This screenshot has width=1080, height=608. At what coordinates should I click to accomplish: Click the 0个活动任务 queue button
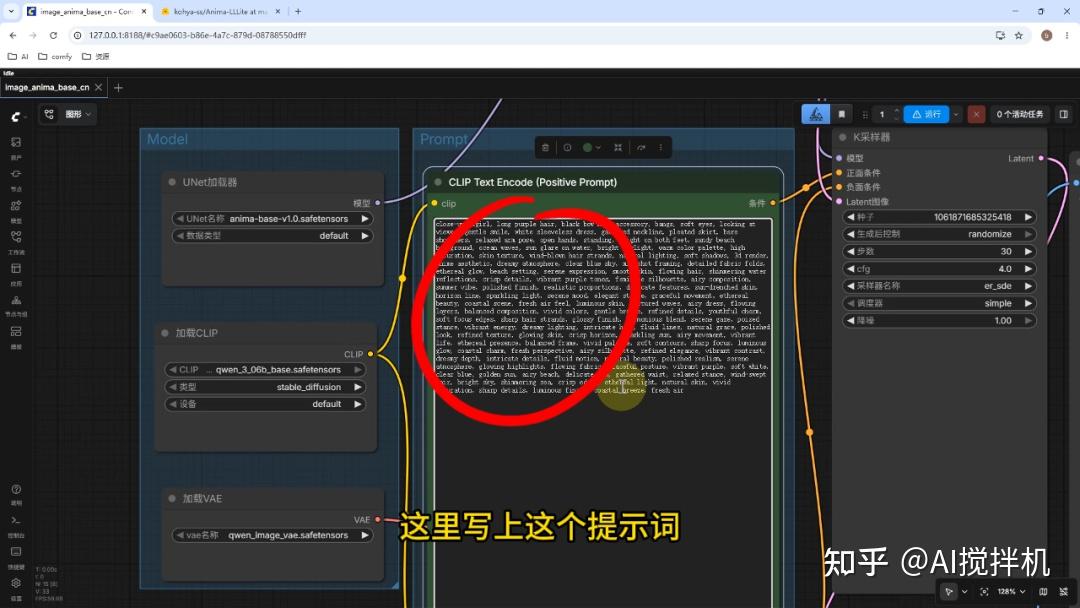click(x=1019, y=114)
